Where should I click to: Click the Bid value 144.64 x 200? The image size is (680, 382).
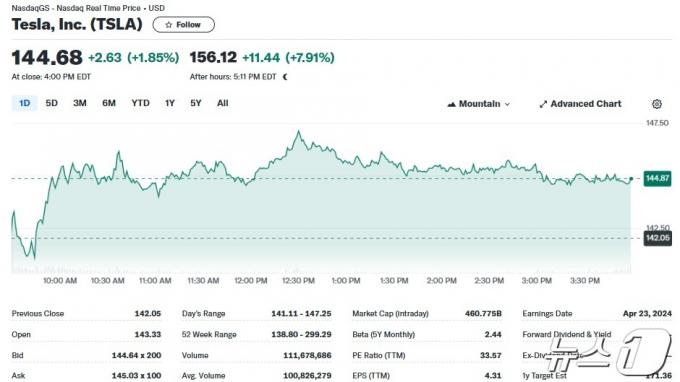pos(136,355)
